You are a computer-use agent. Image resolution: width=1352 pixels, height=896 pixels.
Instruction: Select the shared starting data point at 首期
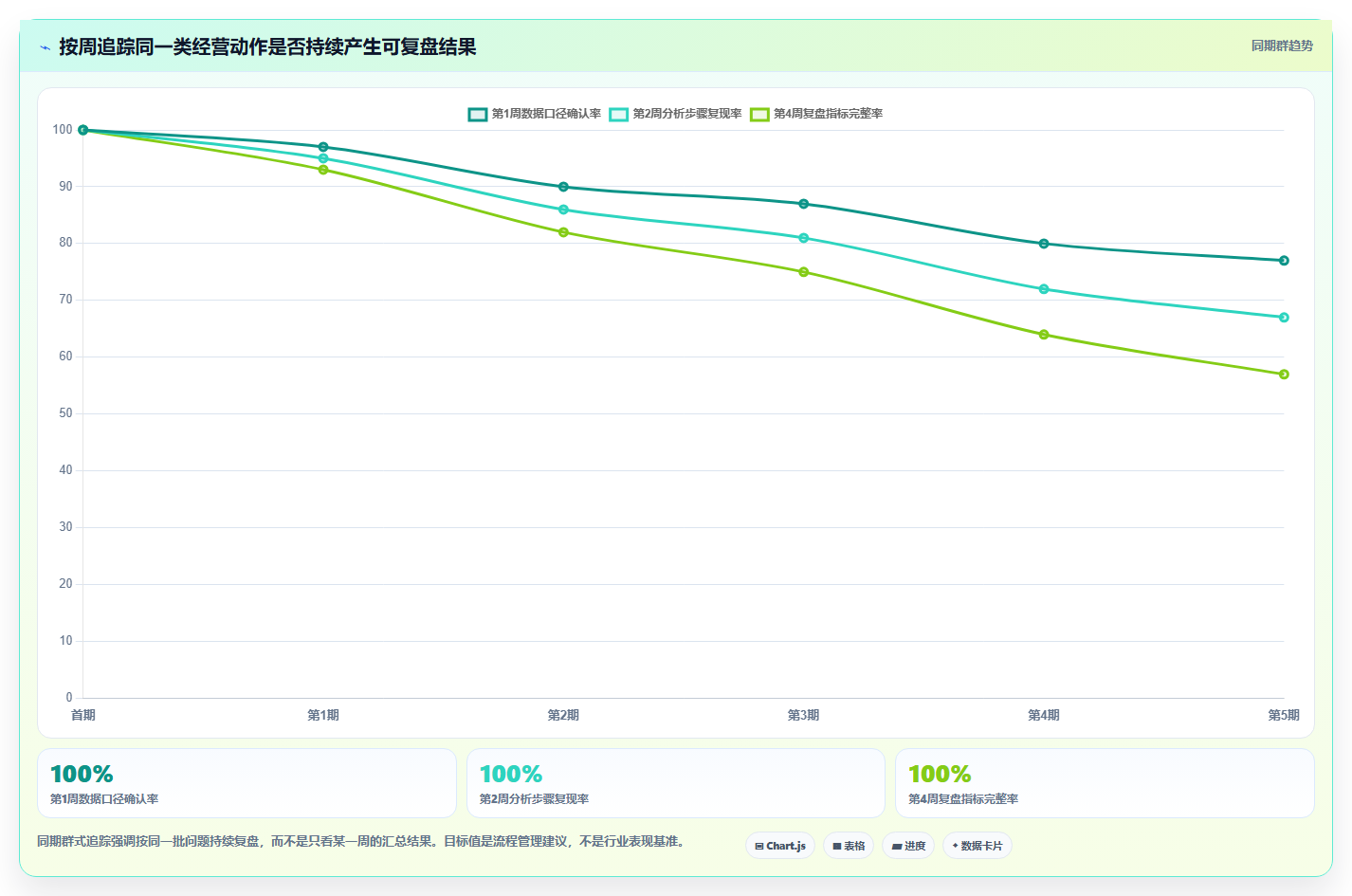click(x=83, y=130)
